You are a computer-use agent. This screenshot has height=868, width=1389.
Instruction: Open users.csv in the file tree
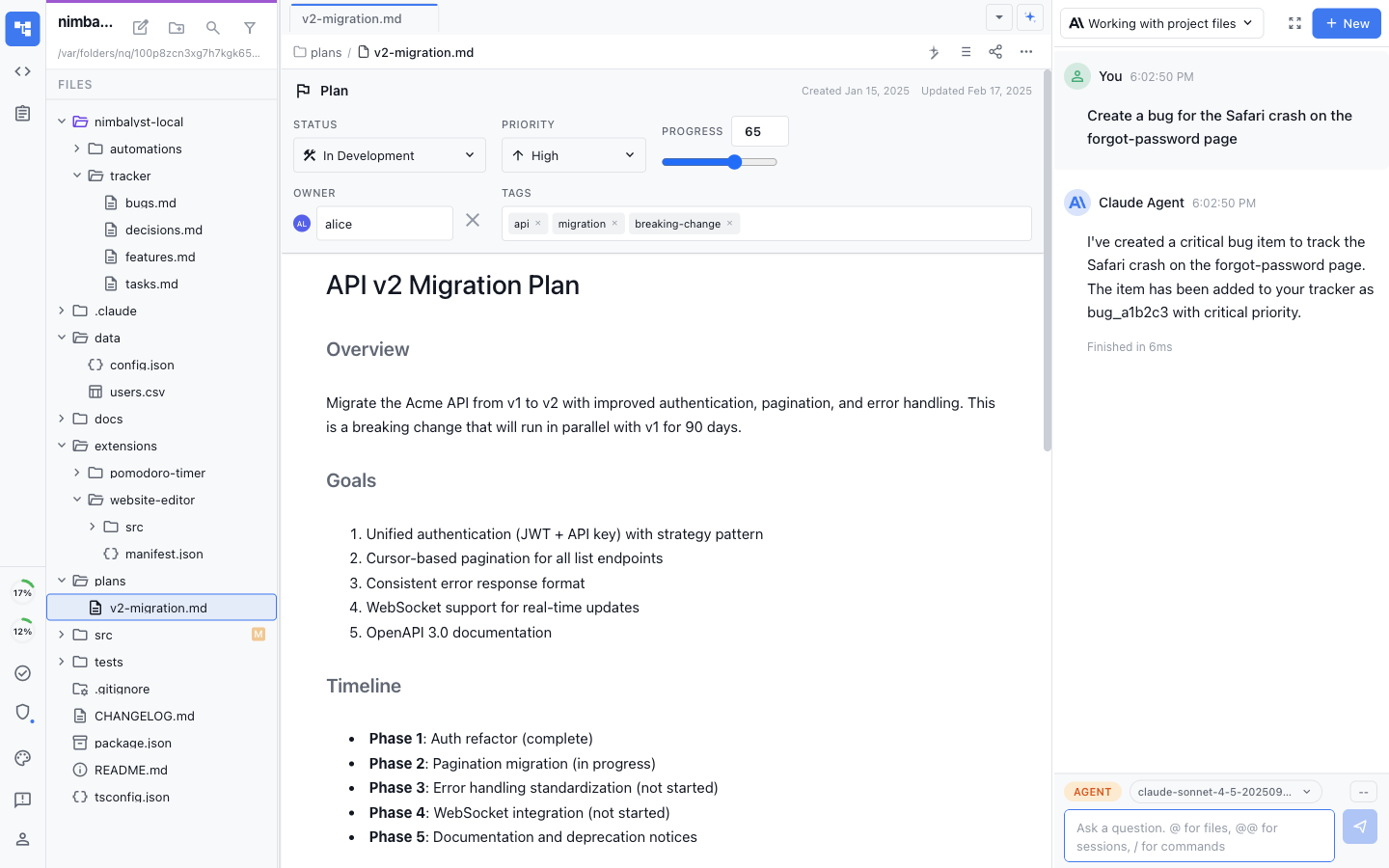[x=162, y=392]
